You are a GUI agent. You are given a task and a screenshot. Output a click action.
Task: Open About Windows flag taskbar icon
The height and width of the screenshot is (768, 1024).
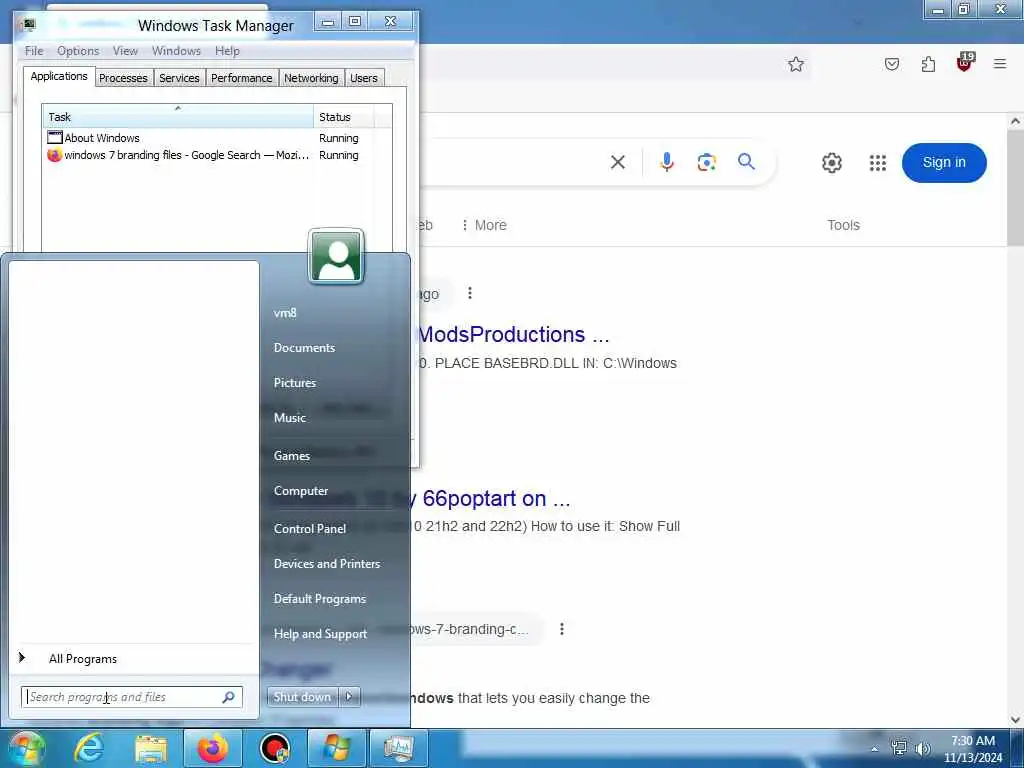336,748
